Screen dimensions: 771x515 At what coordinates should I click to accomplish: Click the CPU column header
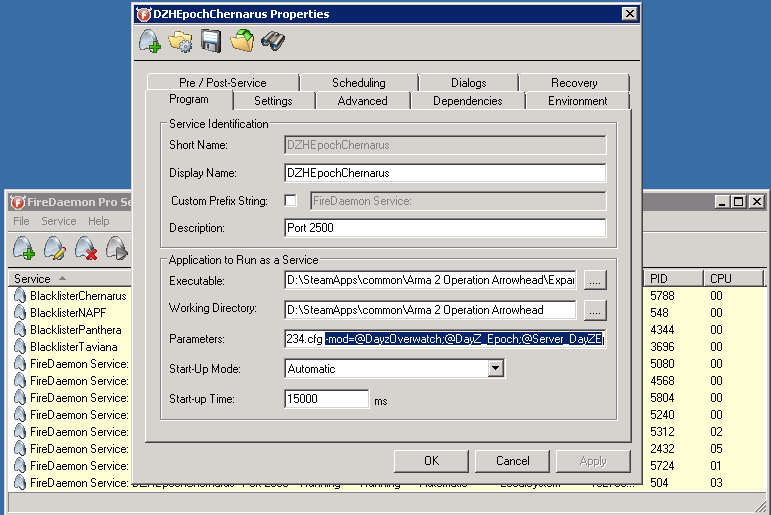pos(733,279)
